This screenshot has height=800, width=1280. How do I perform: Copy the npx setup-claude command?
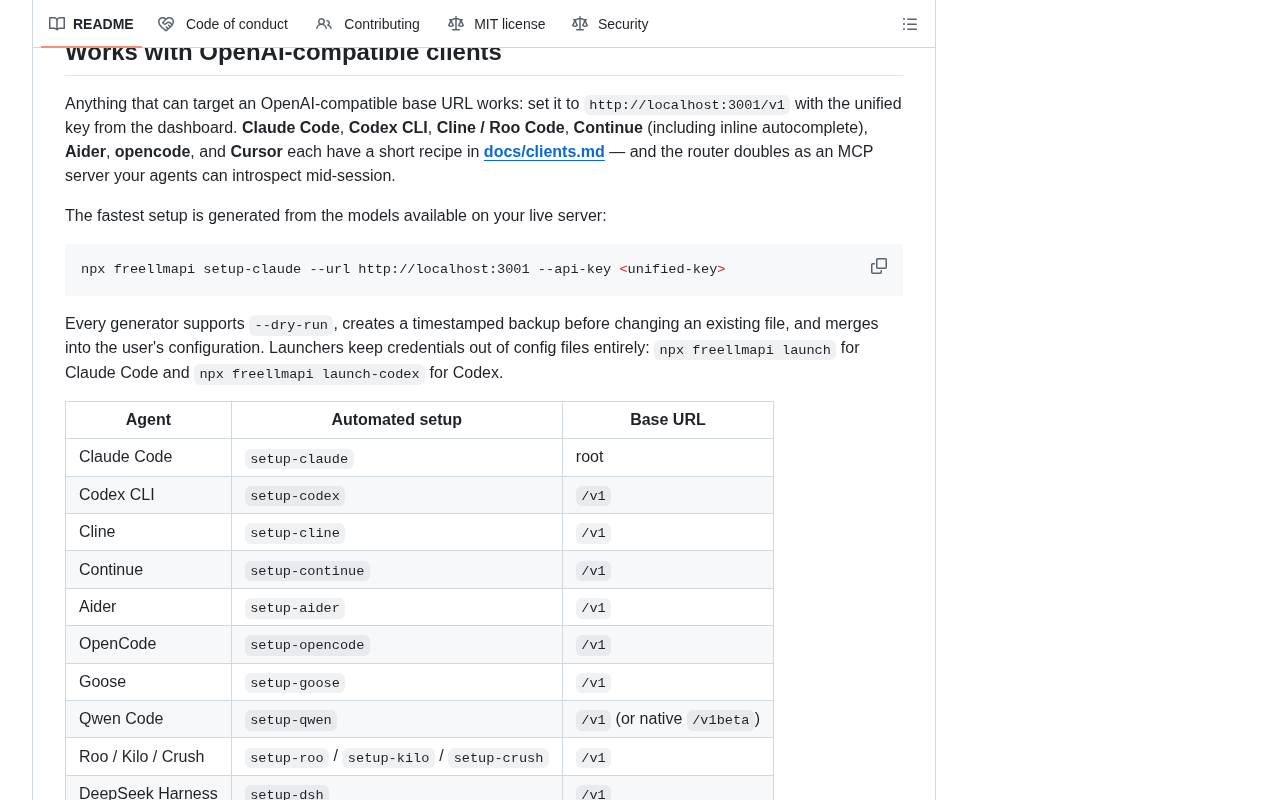[879, 266]
